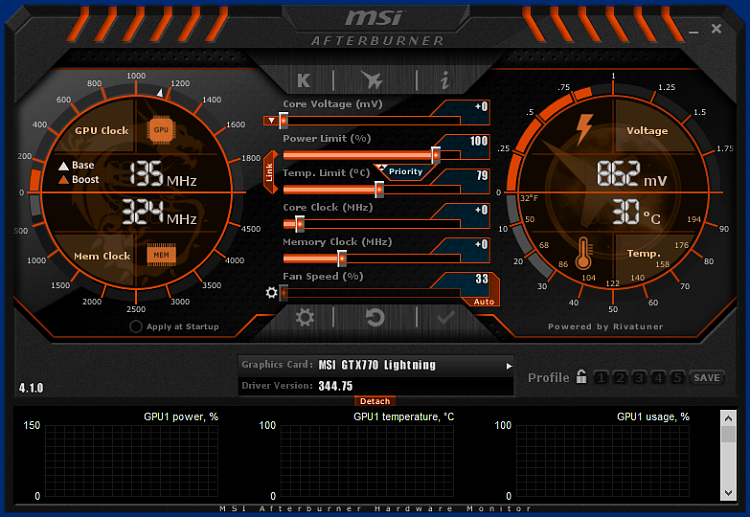Click the hardware monitor scroll down arrow

tap(728, 493)
